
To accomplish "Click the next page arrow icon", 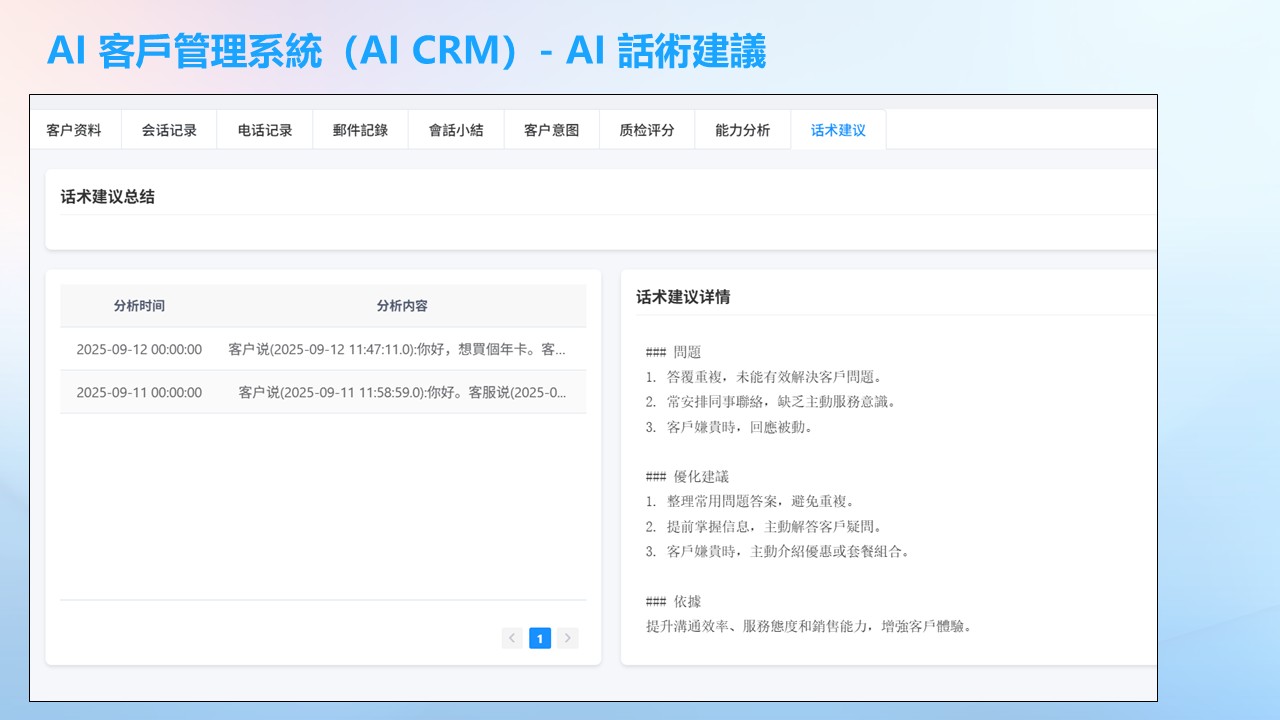I will click(567, 638).
